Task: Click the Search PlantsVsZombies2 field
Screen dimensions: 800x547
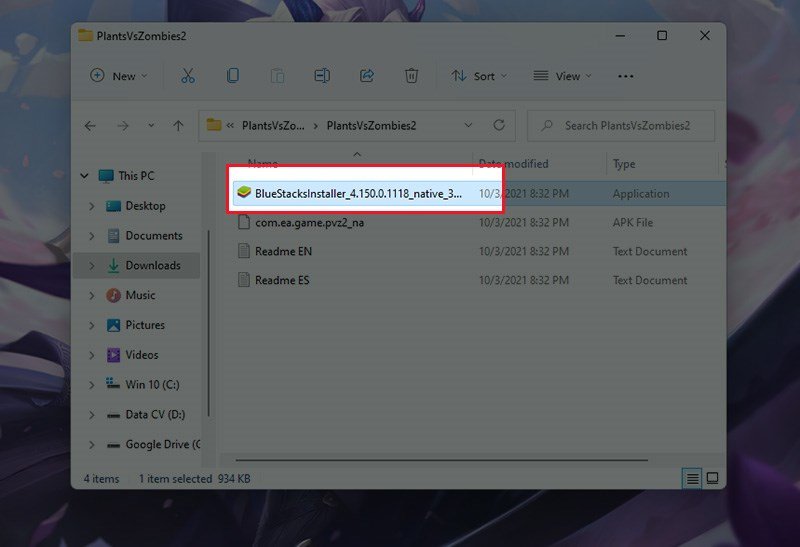Action: 628,126
